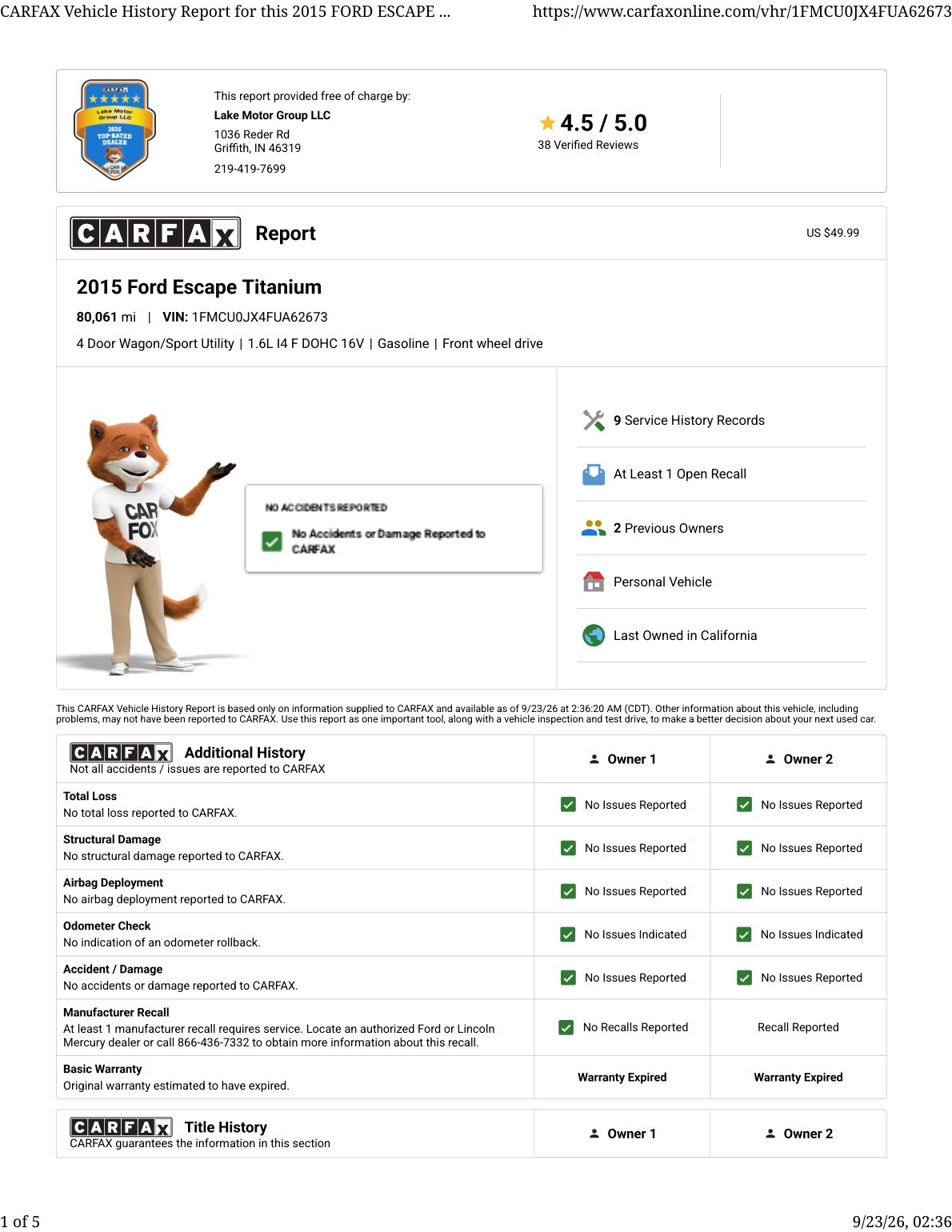Click the green check in No Accidents box

pos(272,542)
